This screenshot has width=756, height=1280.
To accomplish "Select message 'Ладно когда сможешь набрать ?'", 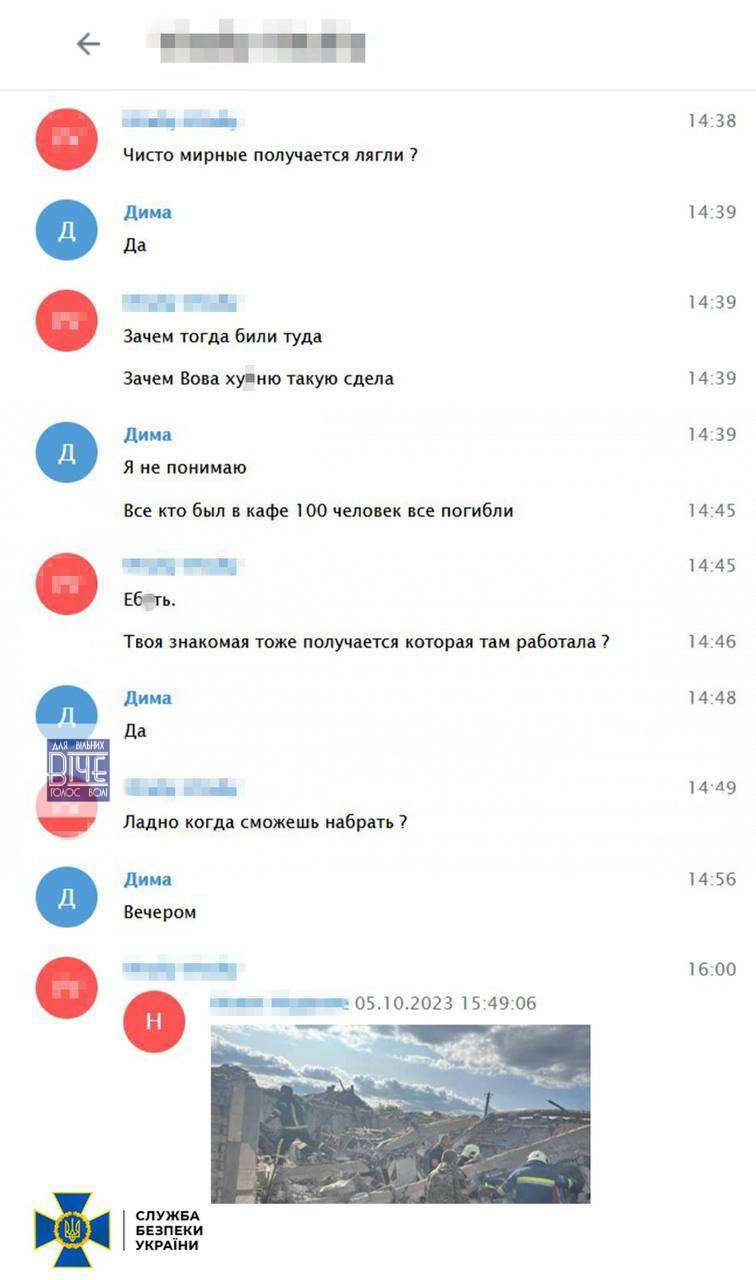I will (x=265, y=822).
